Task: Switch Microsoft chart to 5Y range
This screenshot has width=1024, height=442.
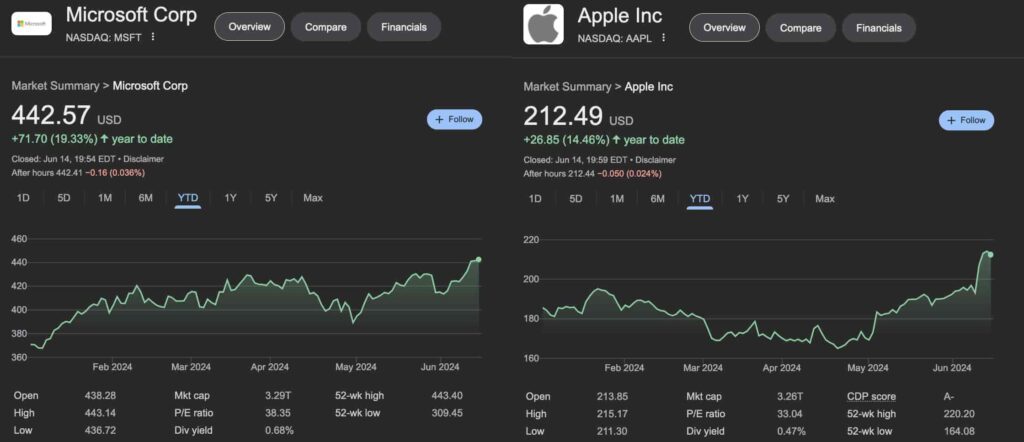Action: pos(271,198)
